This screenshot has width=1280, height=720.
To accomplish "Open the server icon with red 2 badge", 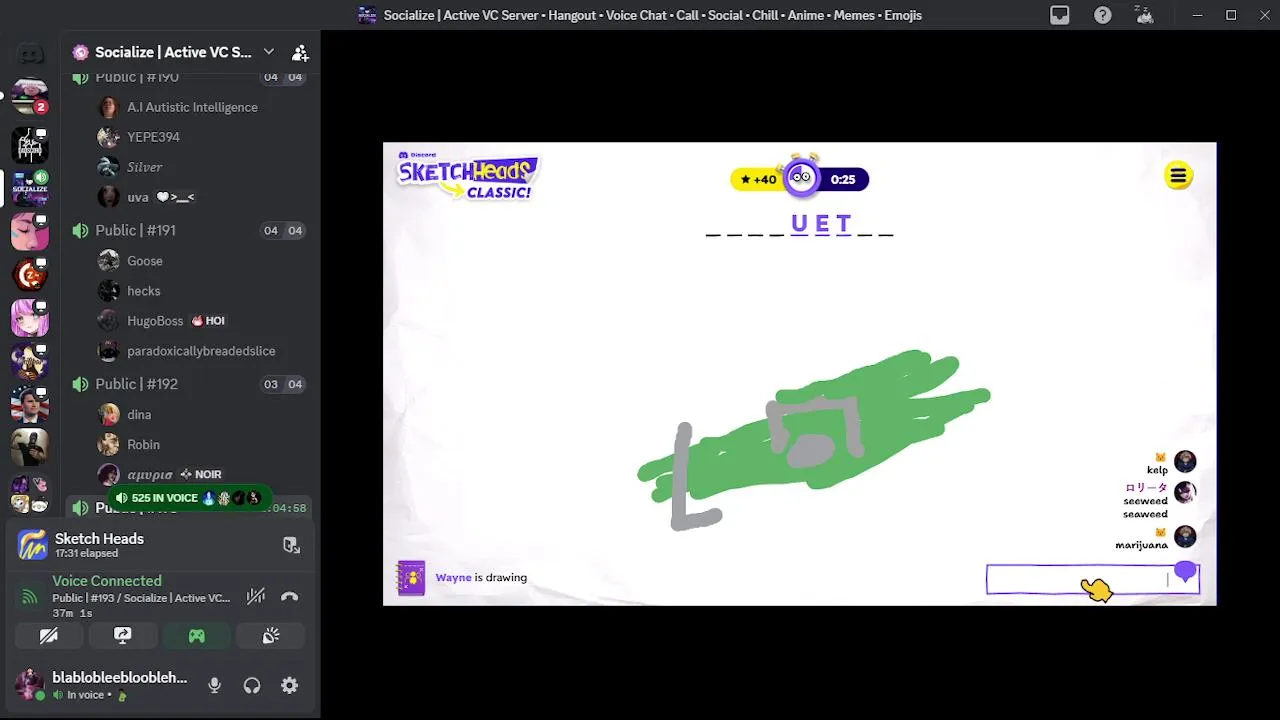I will point(30,97).
